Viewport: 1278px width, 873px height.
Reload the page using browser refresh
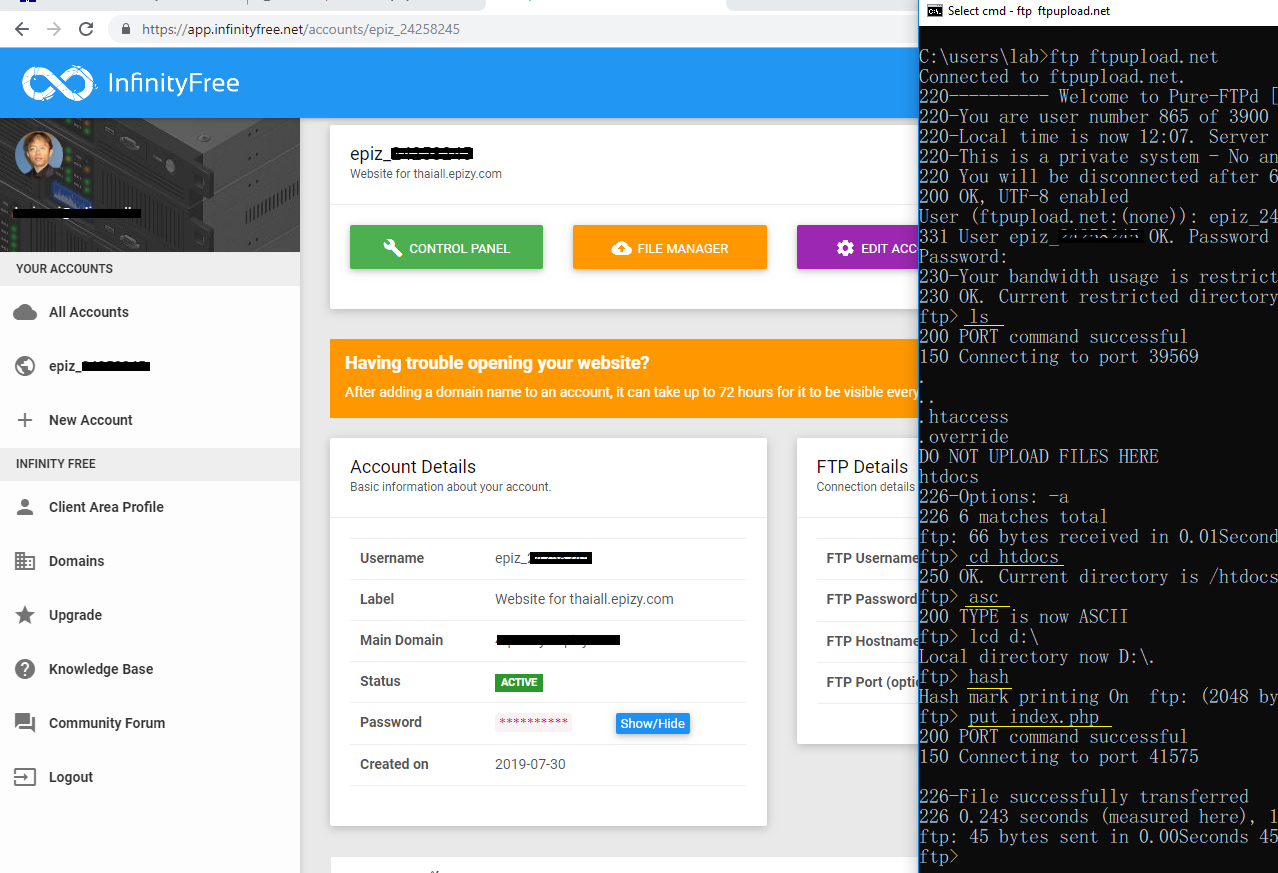[x=86, y=29]
